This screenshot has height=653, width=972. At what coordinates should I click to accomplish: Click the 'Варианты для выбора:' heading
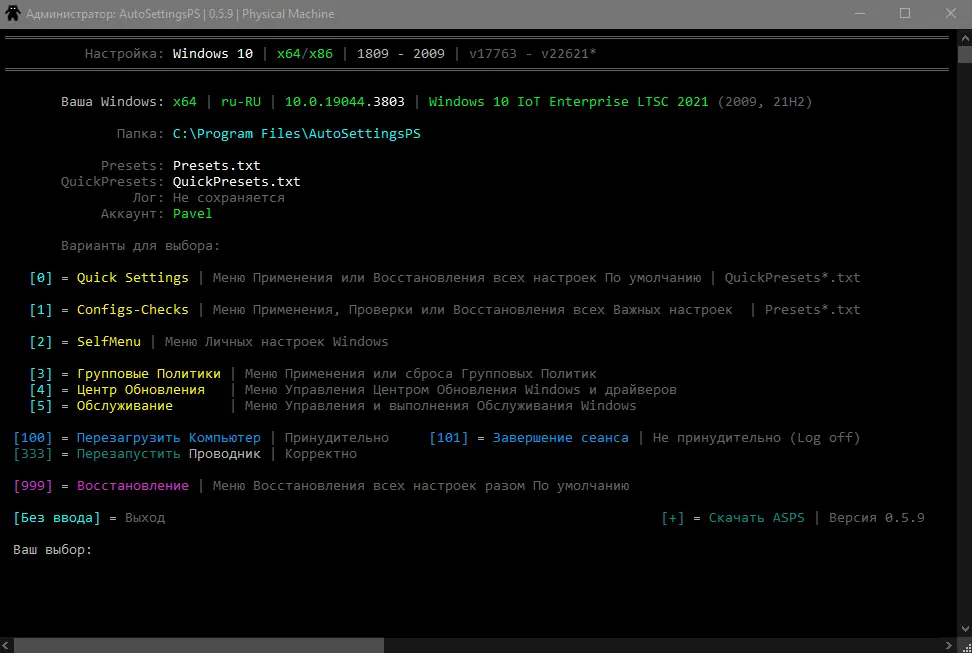140,246
